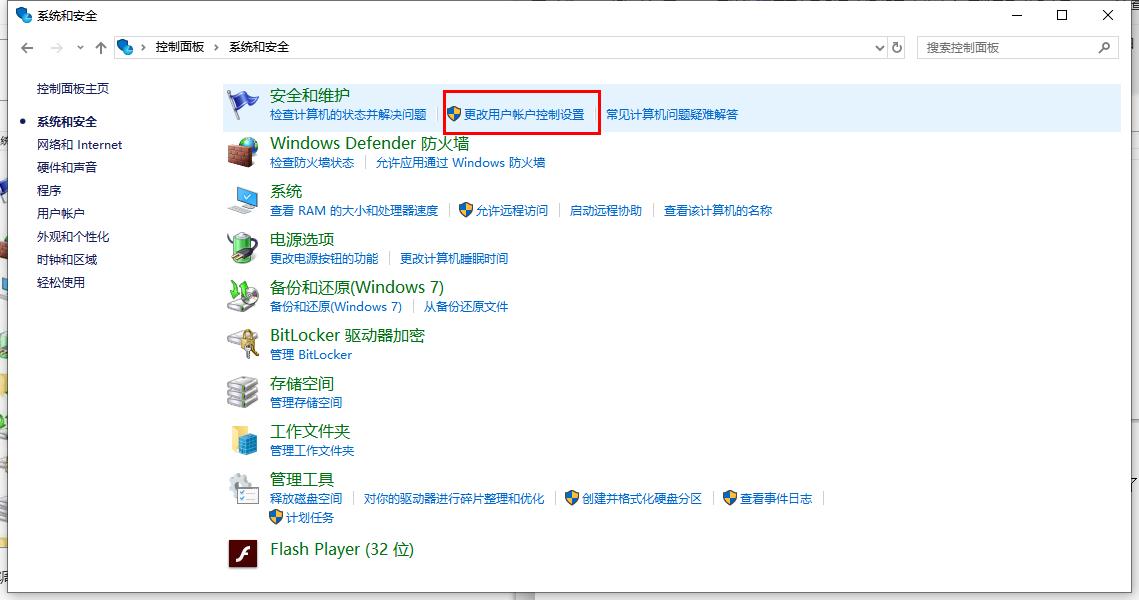
Task: Select 时钟和区域 in the sidebar
Action: pyautogui.click(x=67, y=259)
